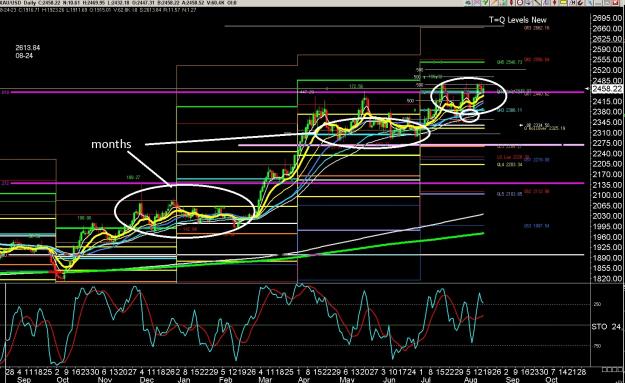Click the round clock-style icon in top toolbar

(x=520, y=2)
